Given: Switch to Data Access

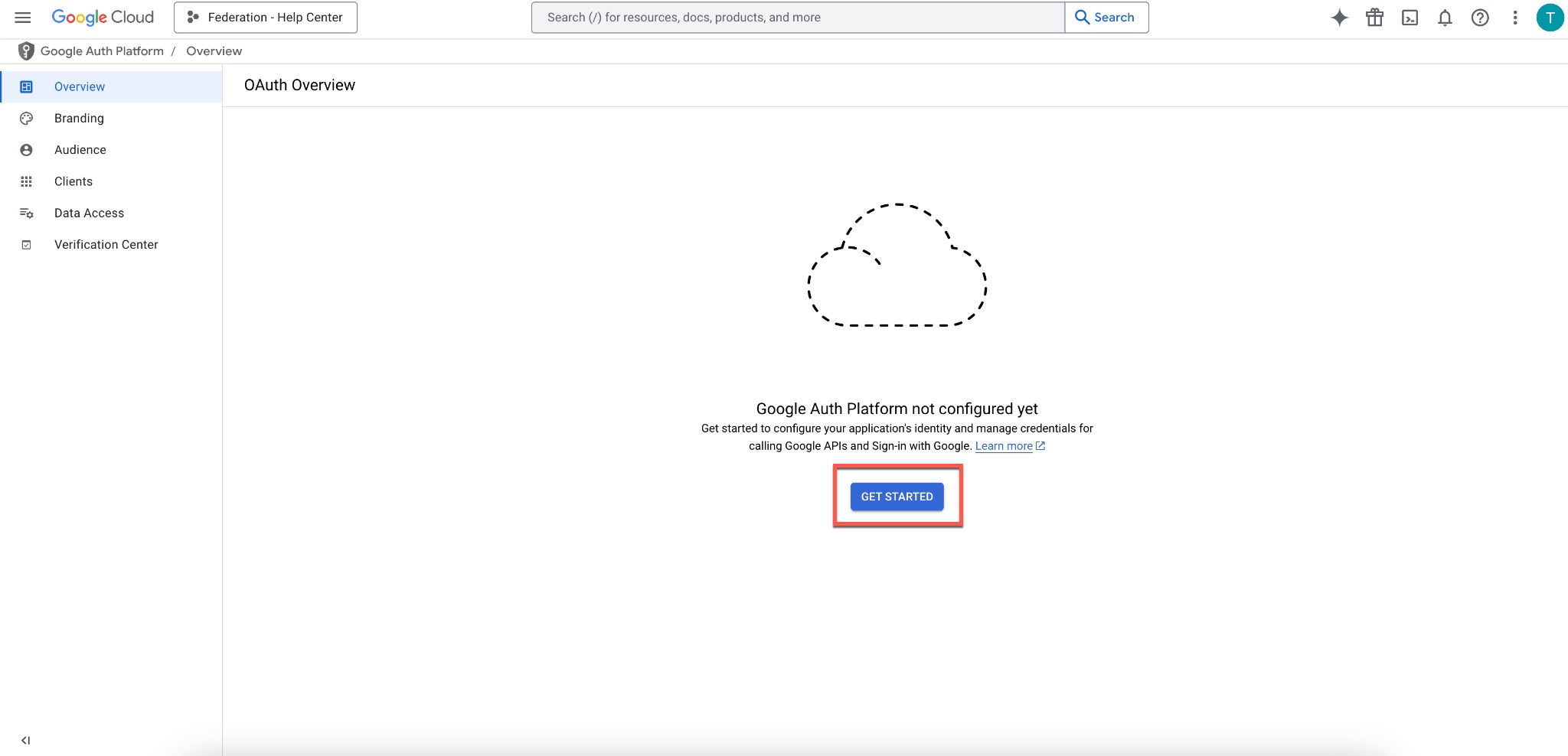Looking at the screenshot, I should point(89,213).
